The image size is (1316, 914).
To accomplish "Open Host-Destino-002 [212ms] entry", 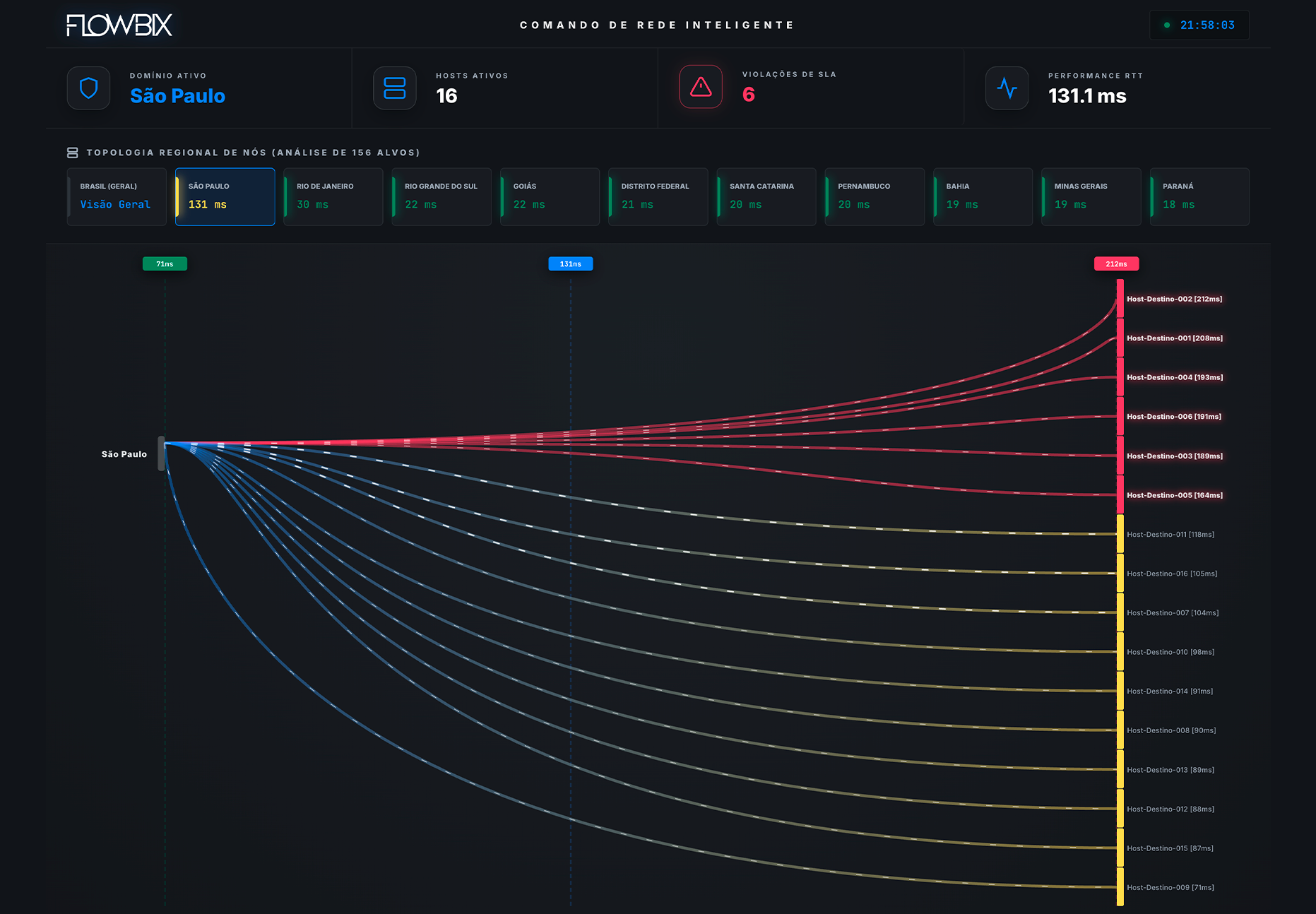I will tap(1175, 298).
